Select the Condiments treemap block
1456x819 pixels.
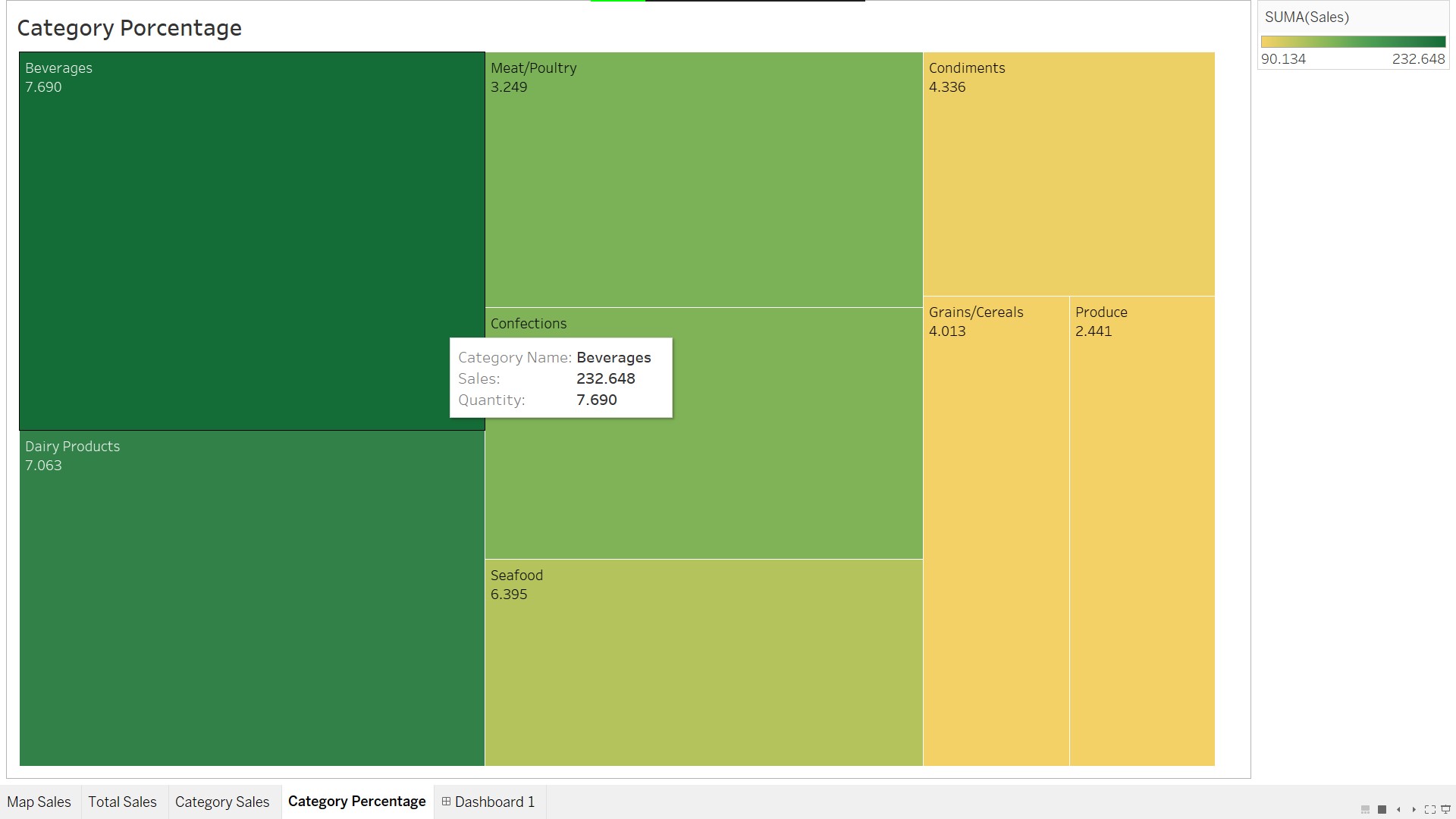[x=1068, y=174]
